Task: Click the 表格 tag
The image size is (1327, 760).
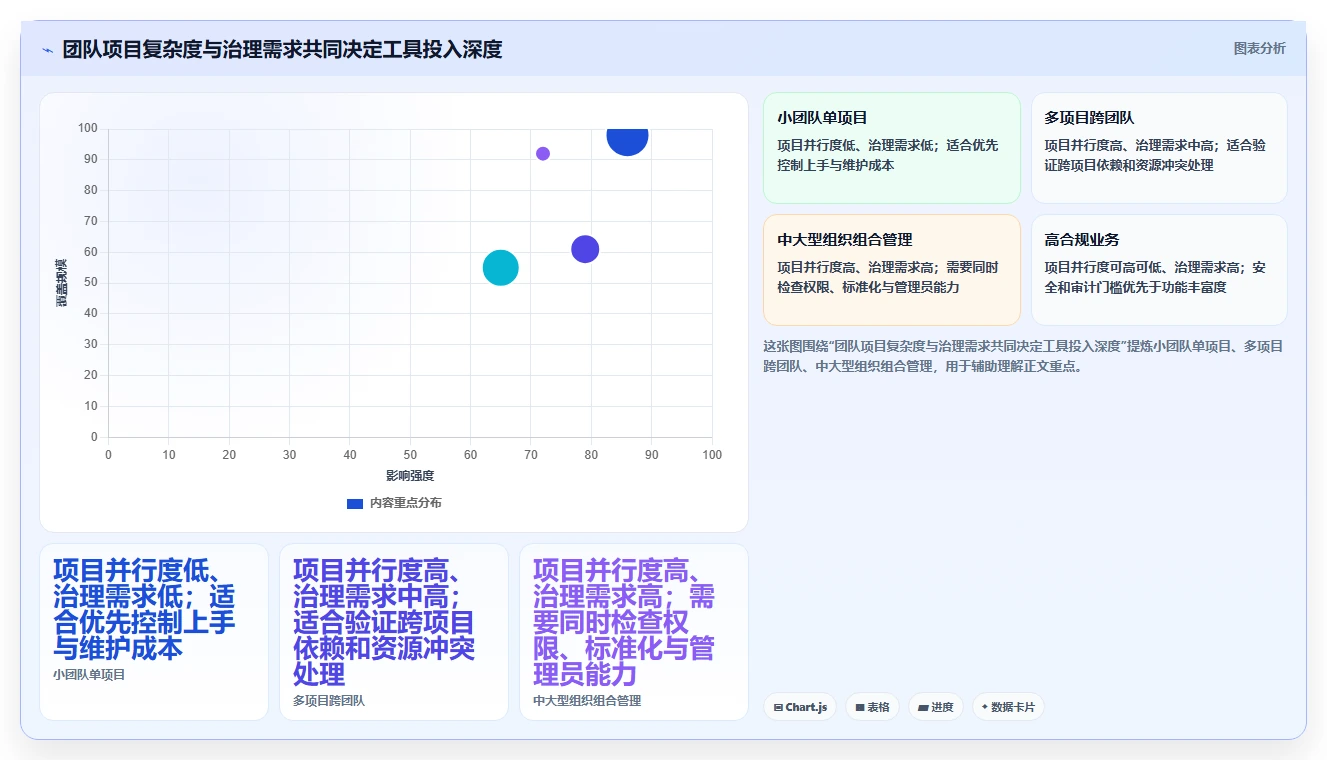Action: point(872,707)
